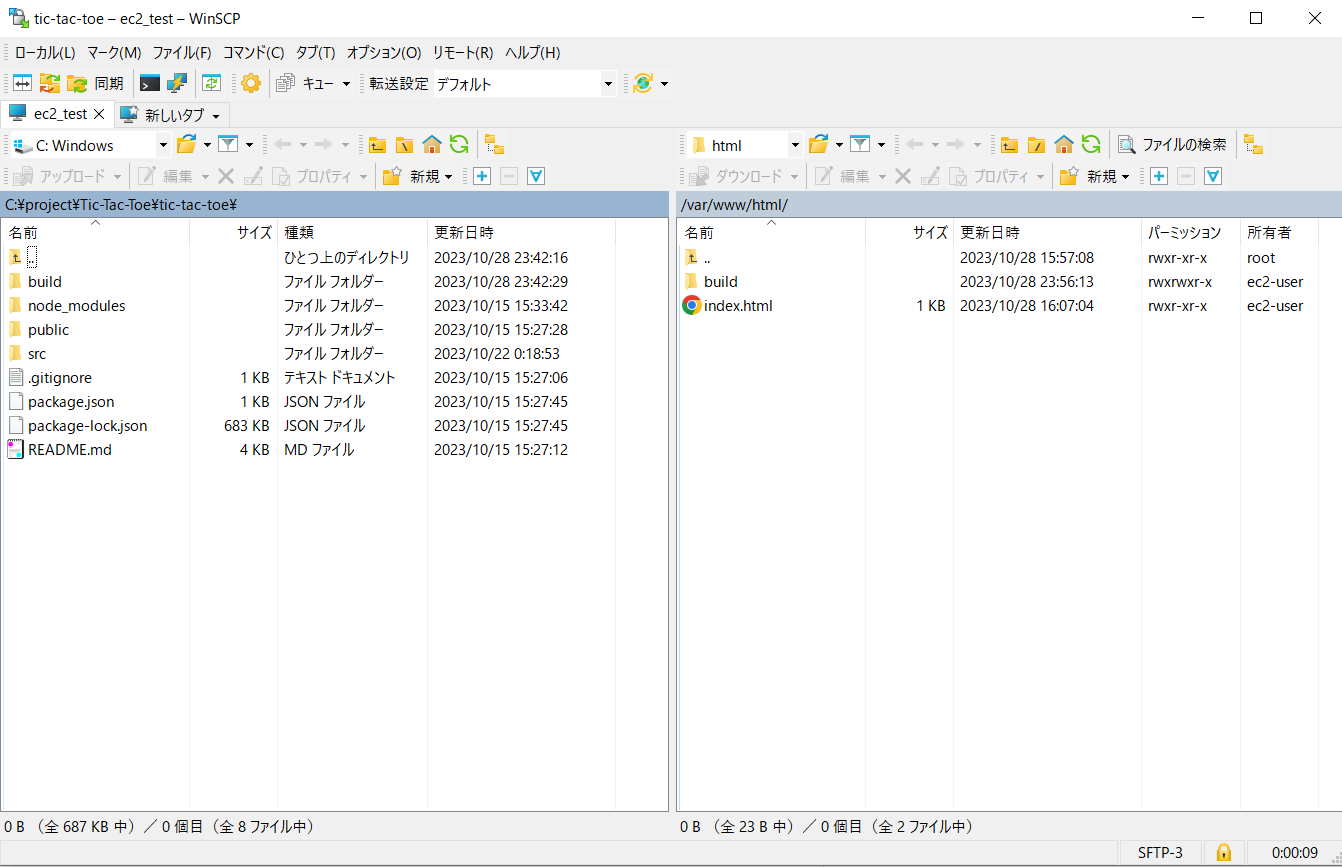Go to parent directory in remote panel

pyautogui.click(x=1009, y=145)
